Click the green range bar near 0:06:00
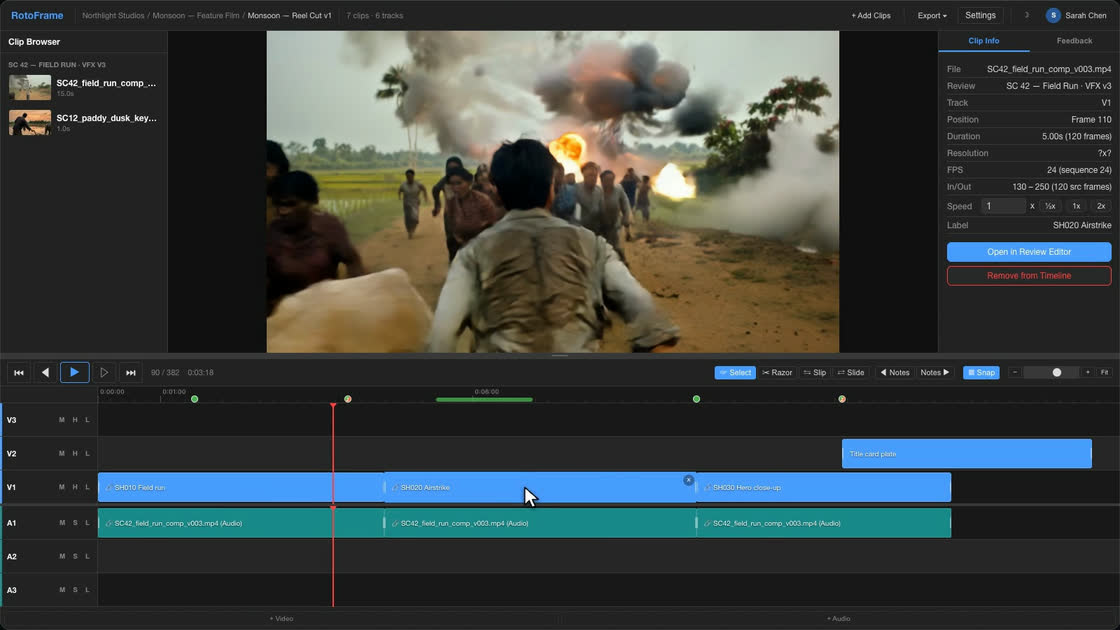 484,399
